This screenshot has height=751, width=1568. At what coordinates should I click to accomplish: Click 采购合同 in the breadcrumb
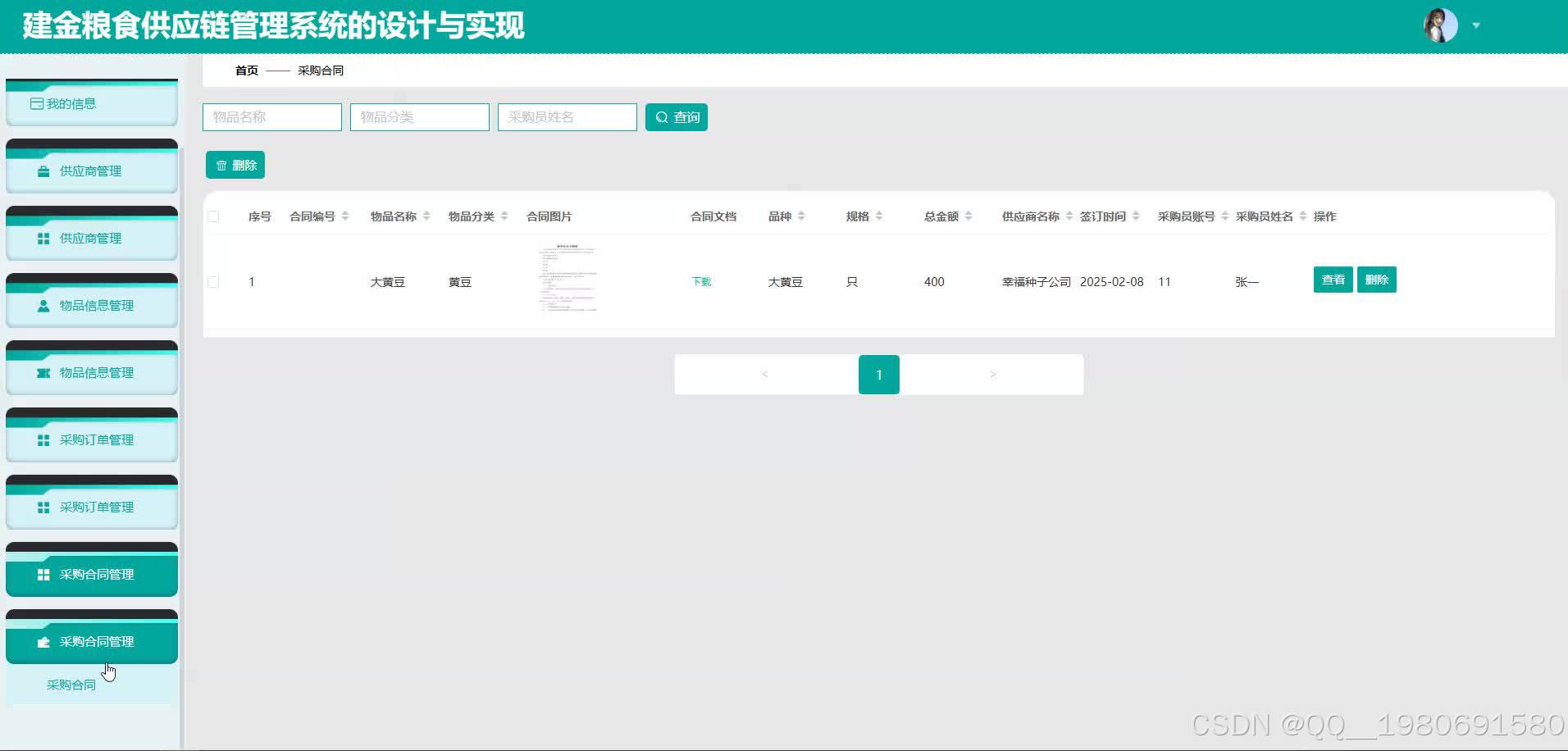coord(321,71)
